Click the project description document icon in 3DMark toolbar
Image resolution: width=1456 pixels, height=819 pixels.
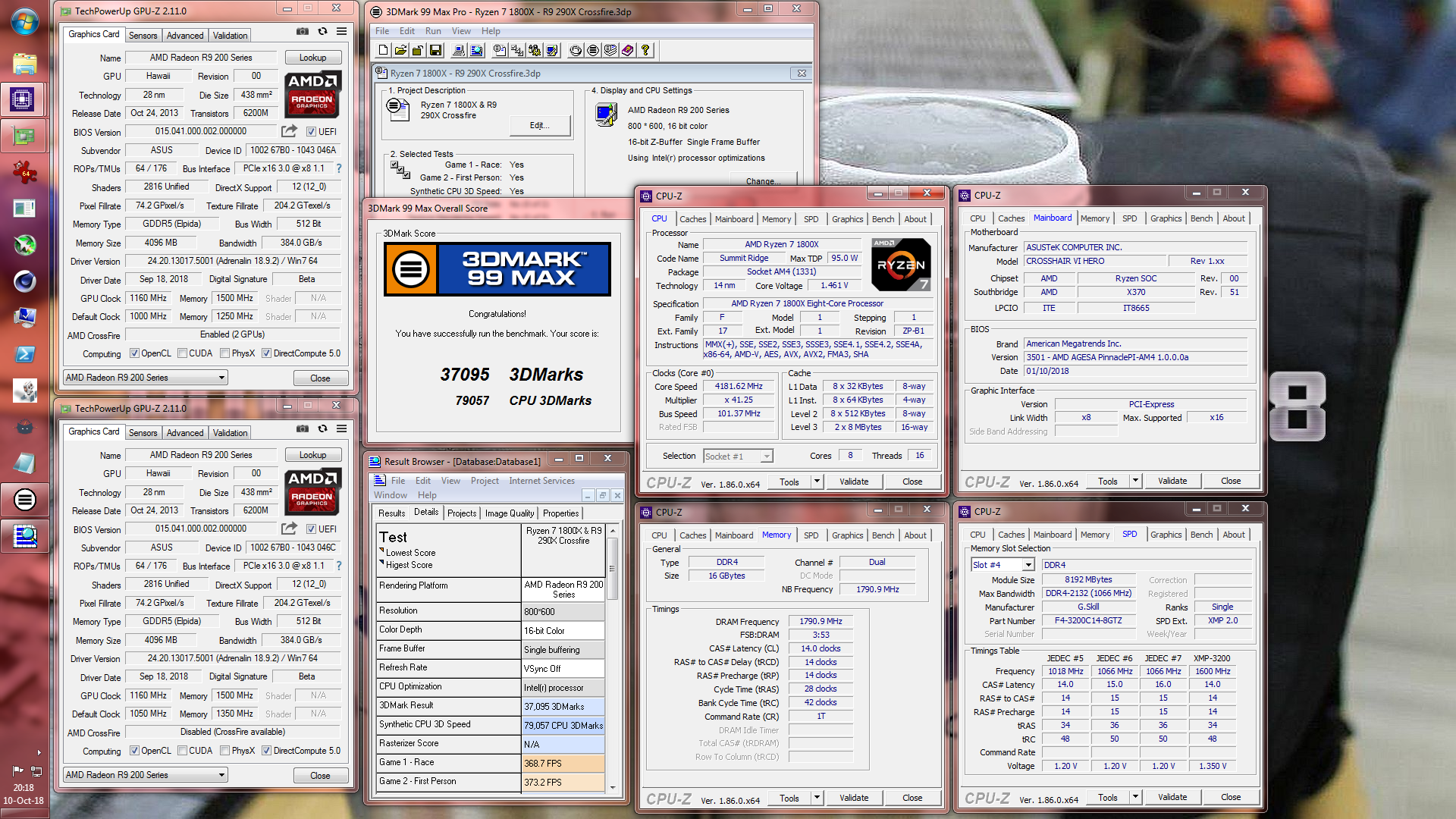point(500,50)
